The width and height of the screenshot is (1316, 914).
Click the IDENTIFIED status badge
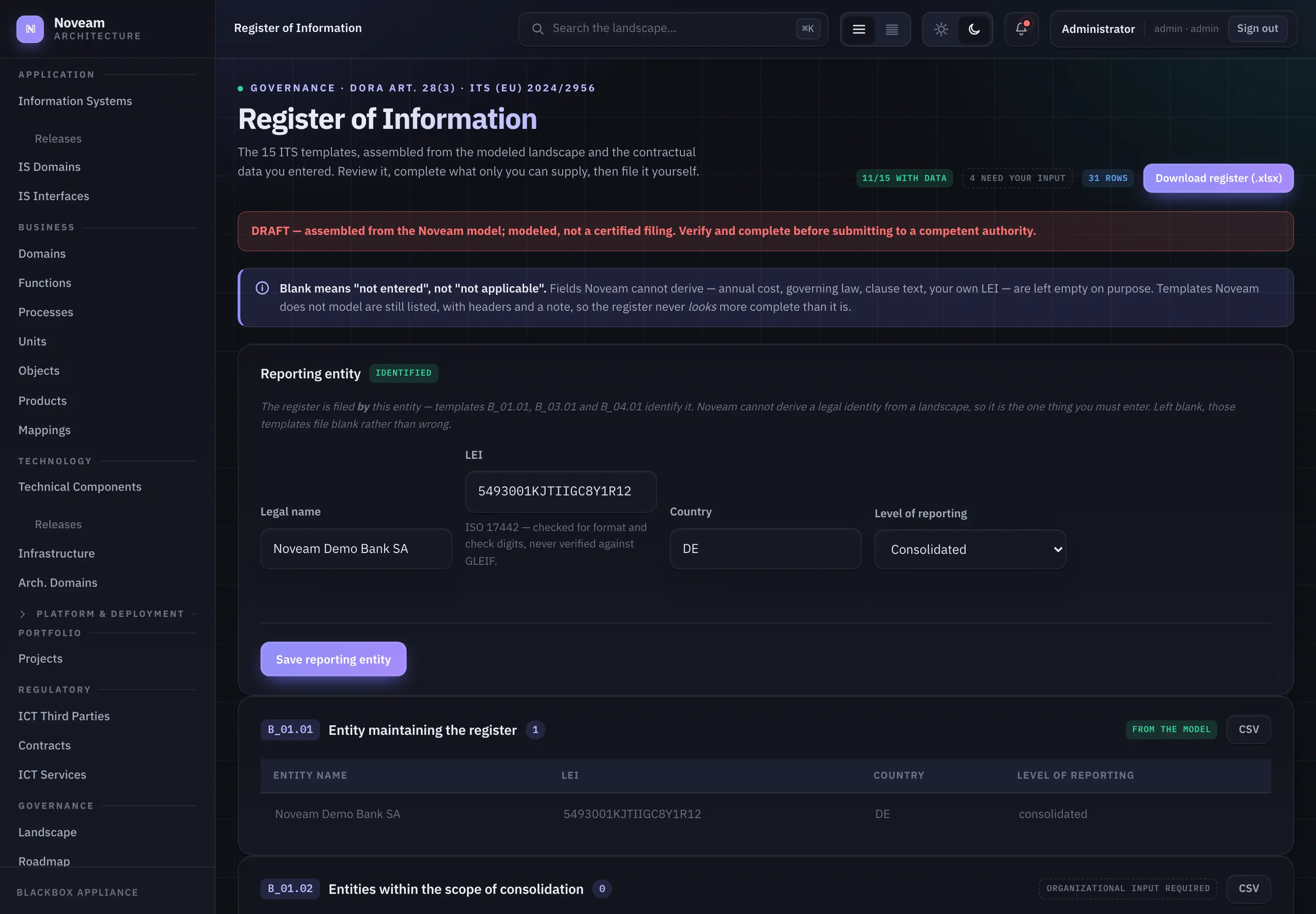[403, 373]
